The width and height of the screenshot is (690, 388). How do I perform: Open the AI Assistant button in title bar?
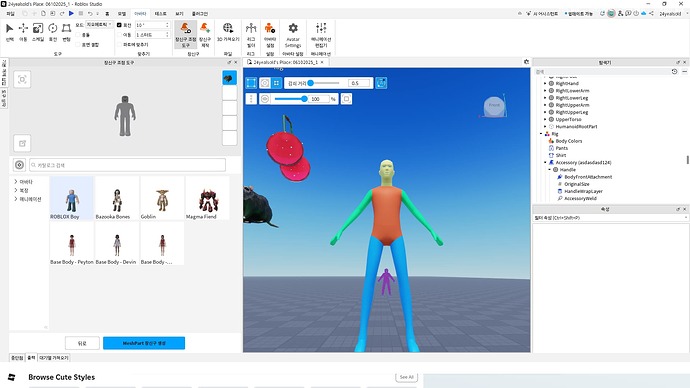point(542,14)
